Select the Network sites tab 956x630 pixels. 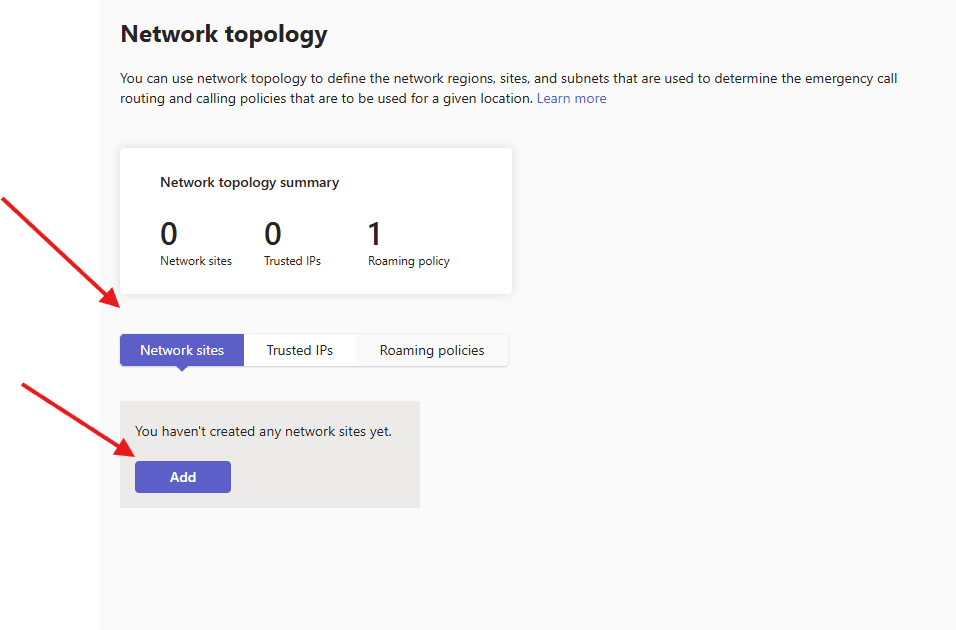(x=182, y=350)
